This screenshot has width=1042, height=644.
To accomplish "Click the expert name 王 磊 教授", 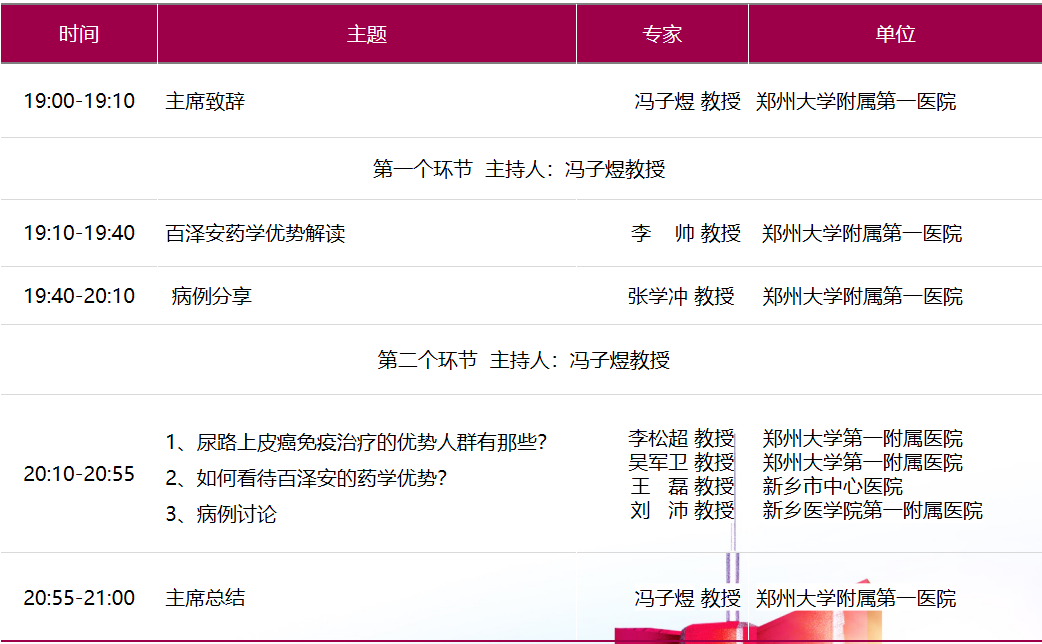I will tap(682, 486).
